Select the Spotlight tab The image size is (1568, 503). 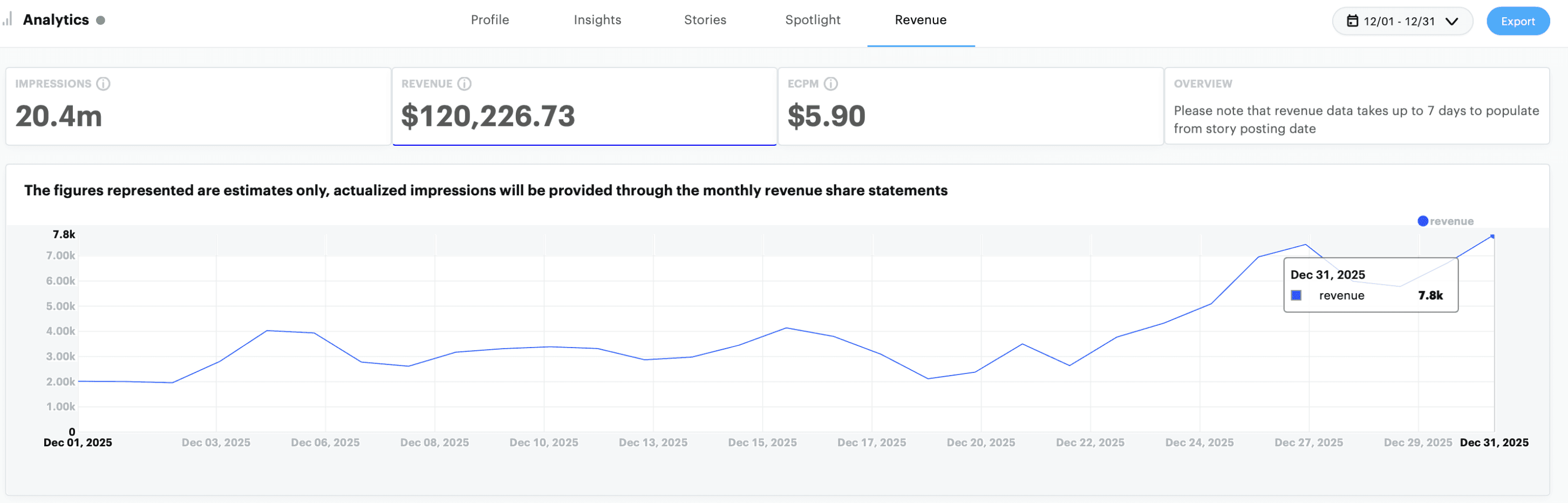tap(813, 20)
